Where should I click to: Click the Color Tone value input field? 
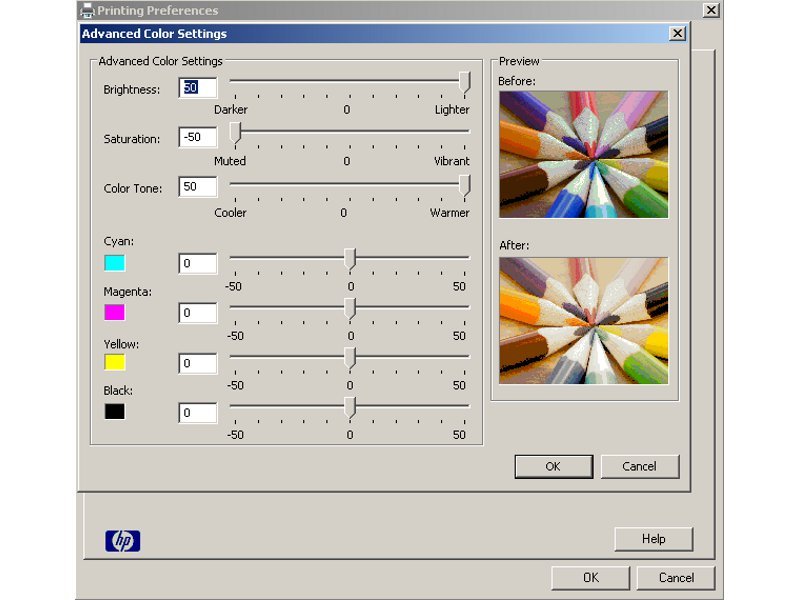(x=198, y=187)
